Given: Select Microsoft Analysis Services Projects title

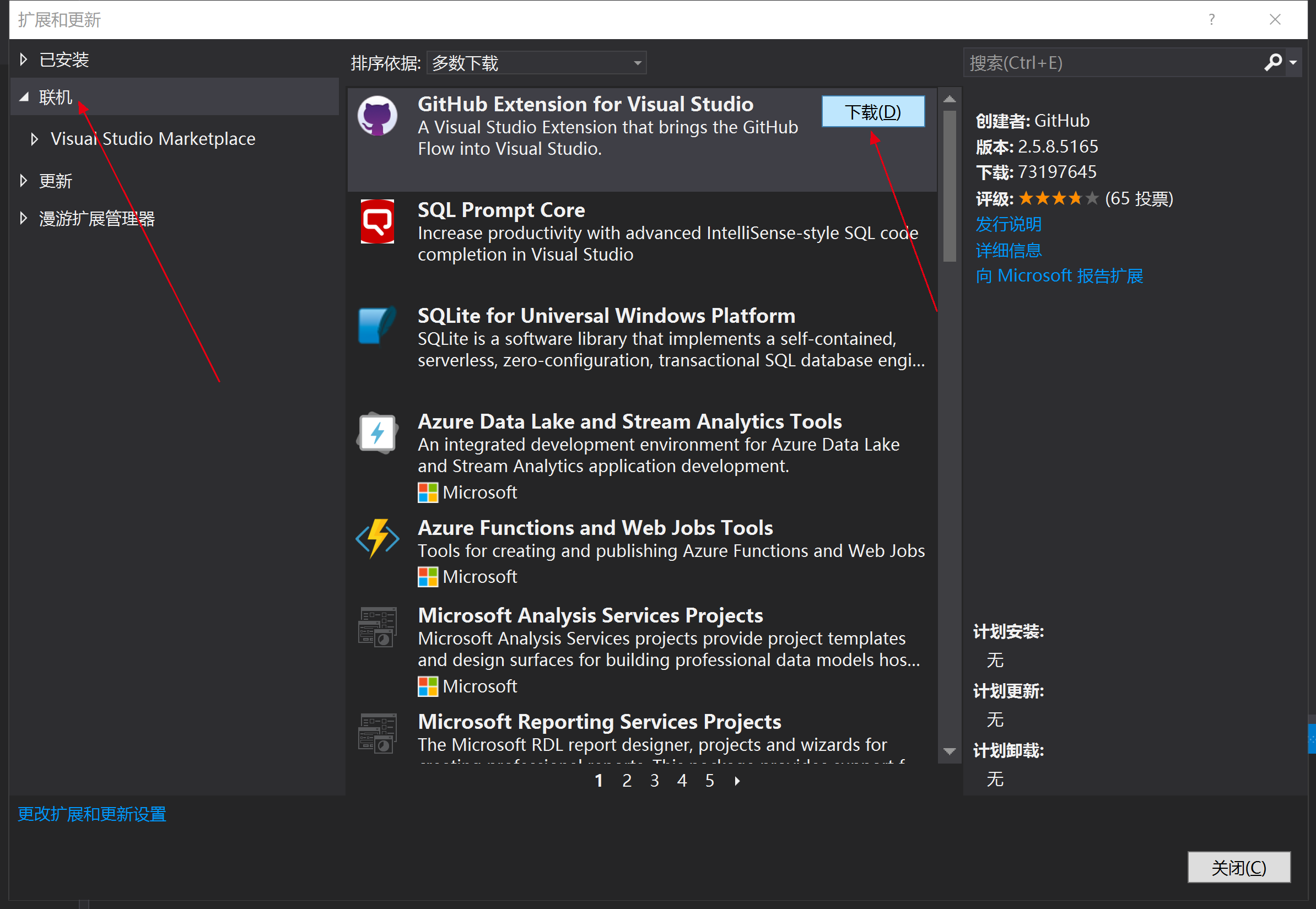Looking at the screenshot, I should point(590,616).
